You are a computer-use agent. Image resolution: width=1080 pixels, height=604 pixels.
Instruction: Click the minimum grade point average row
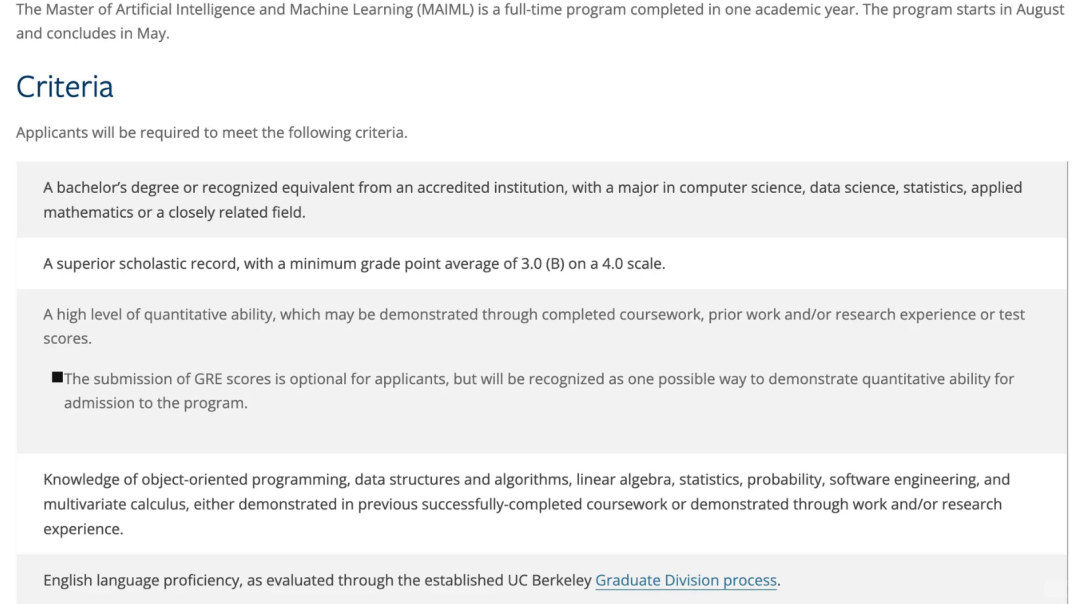tap(541, 264)
